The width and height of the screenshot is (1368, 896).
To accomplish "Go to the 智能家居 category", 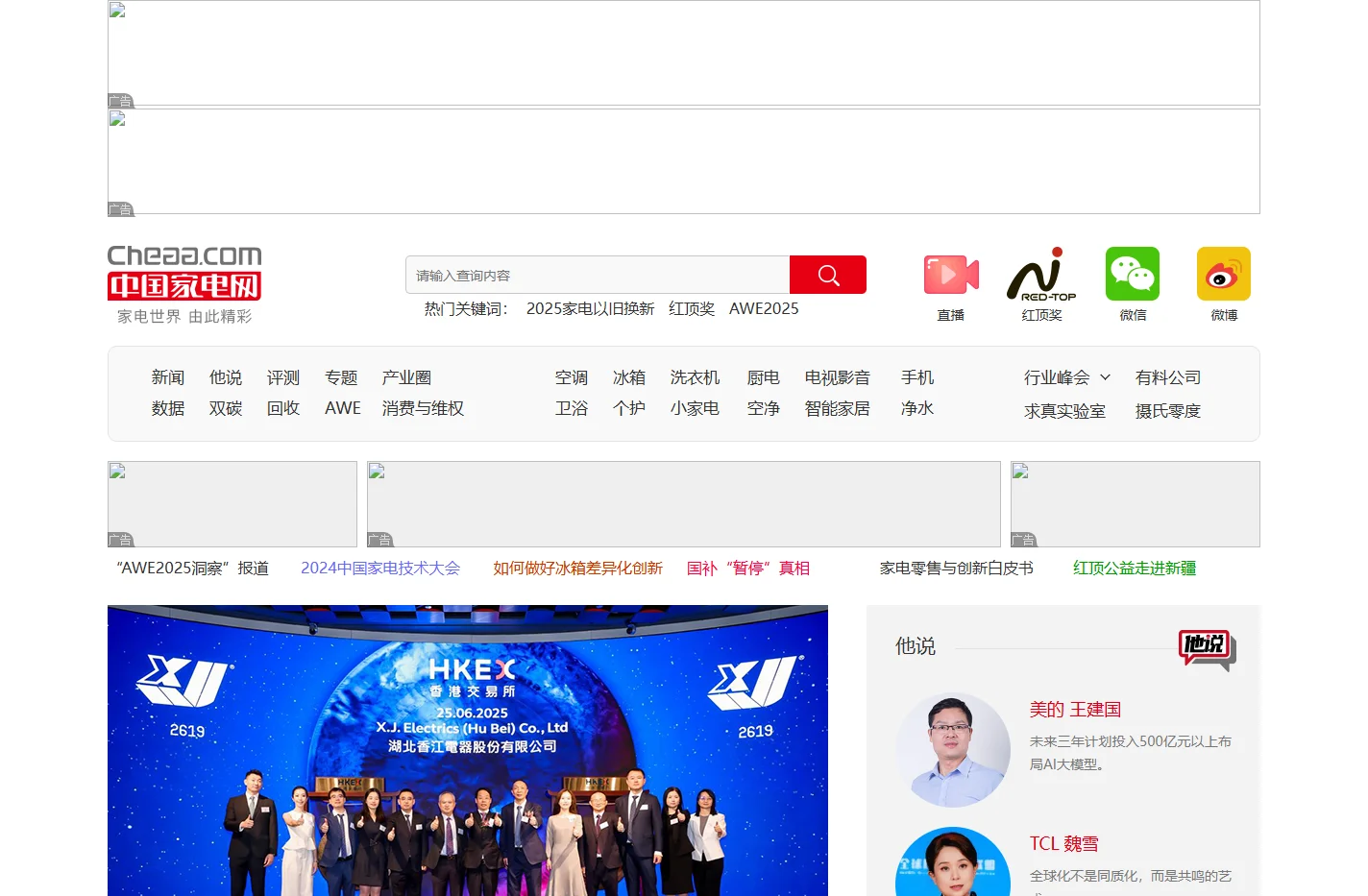I will point(838,408).
